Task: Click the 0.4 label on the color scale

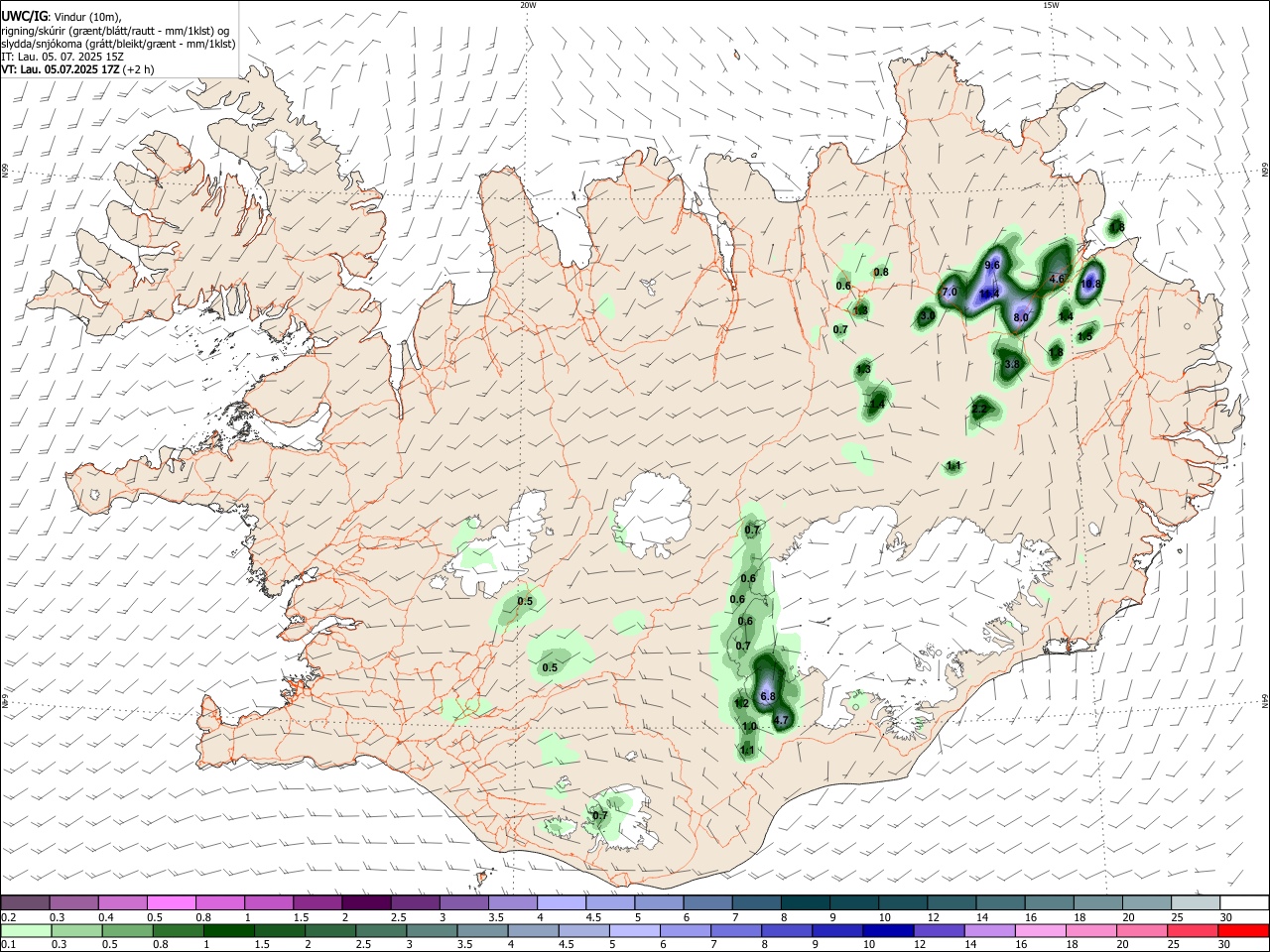Action: point(106,918)
